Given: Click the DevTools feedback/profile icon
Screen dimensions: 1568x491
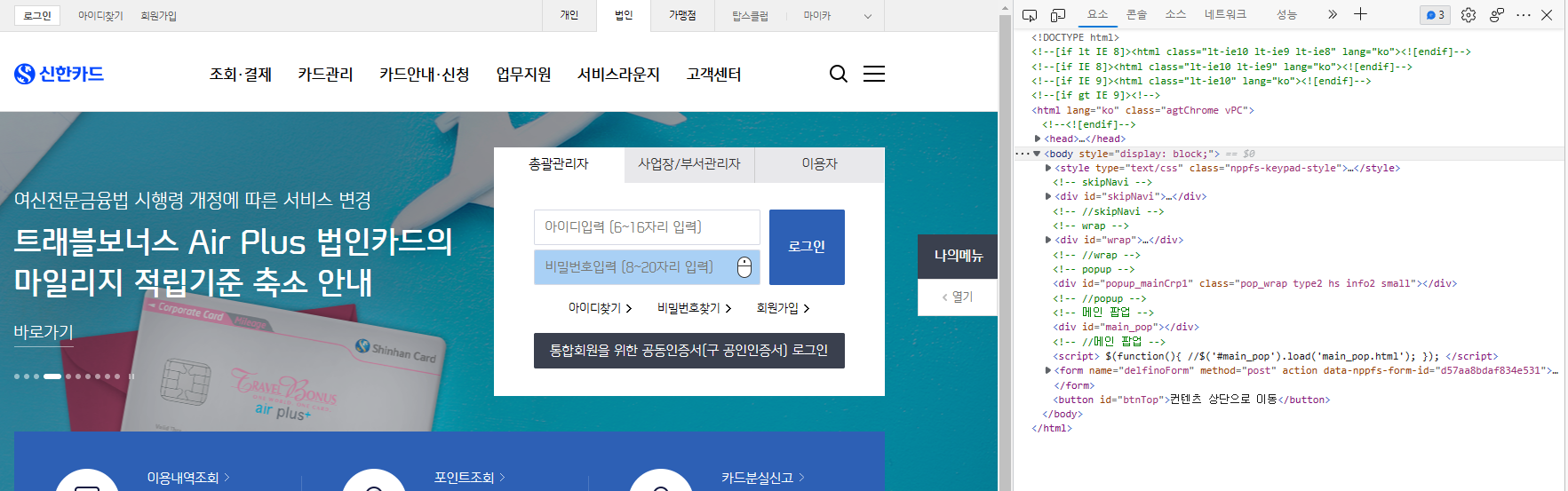Looking at the screenshot, I should (1497, 15).
